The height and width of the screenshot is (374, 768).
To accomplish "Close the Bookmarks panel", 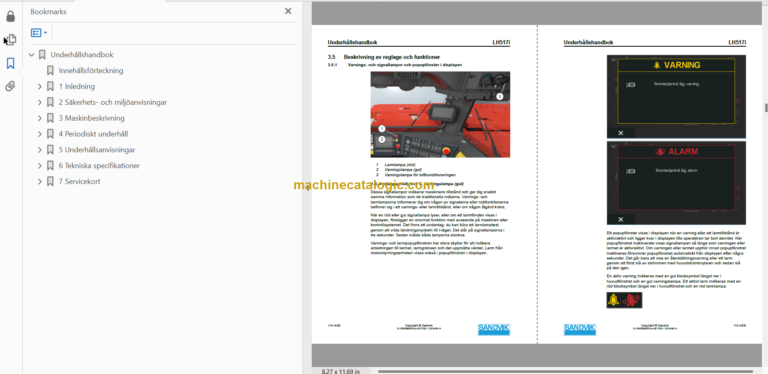I will tap(288, 11).
